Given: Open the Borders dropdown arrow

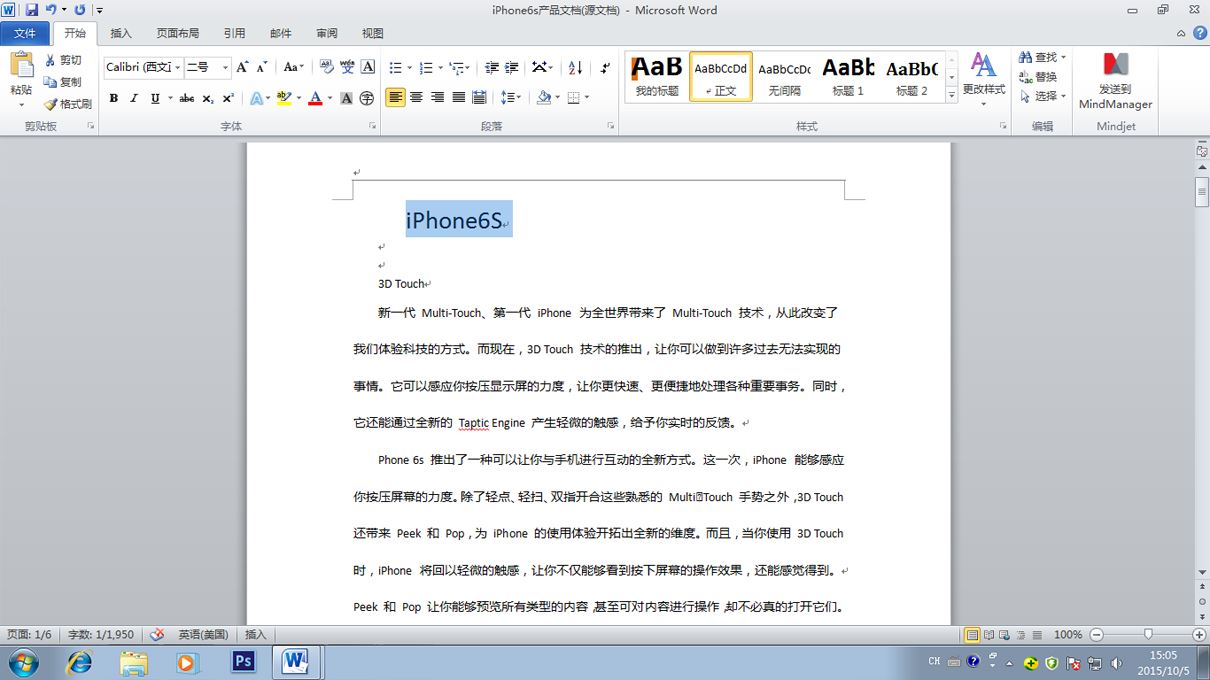Looking at the screenshot, I should pos(587,98).
